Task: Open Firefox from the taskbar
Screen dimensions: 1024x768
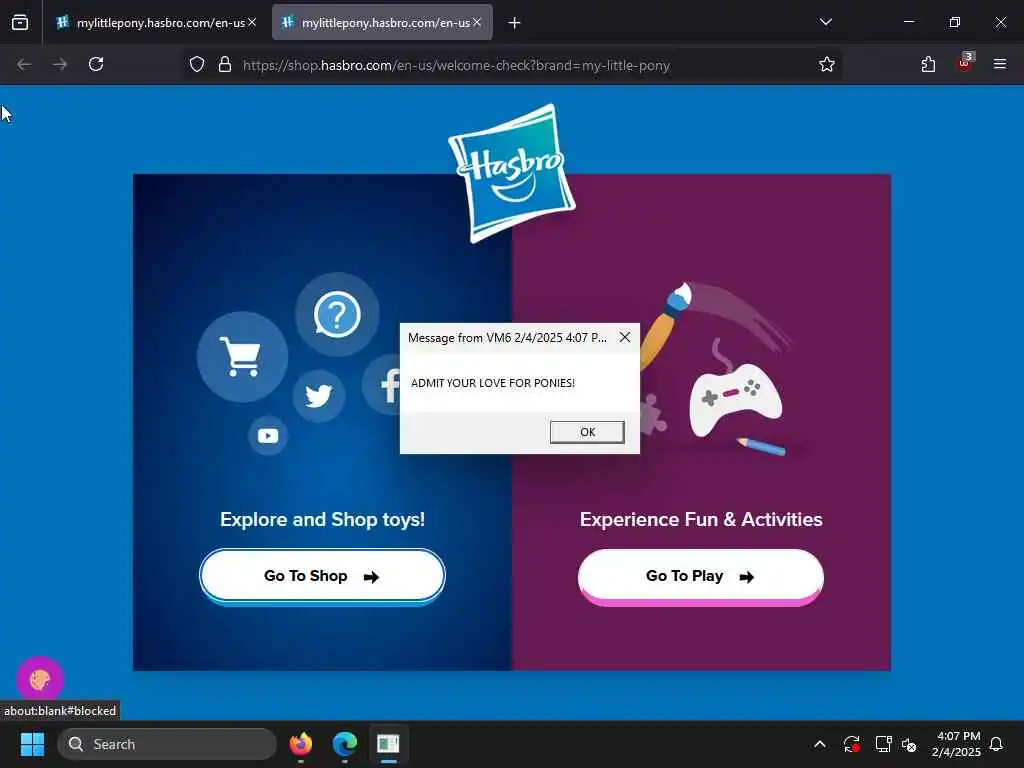Action: point(301,744)
